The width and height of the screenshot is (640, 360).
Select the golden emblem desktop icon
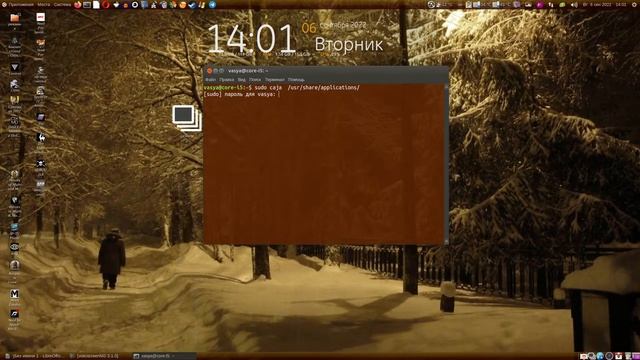tap(15, 100)
